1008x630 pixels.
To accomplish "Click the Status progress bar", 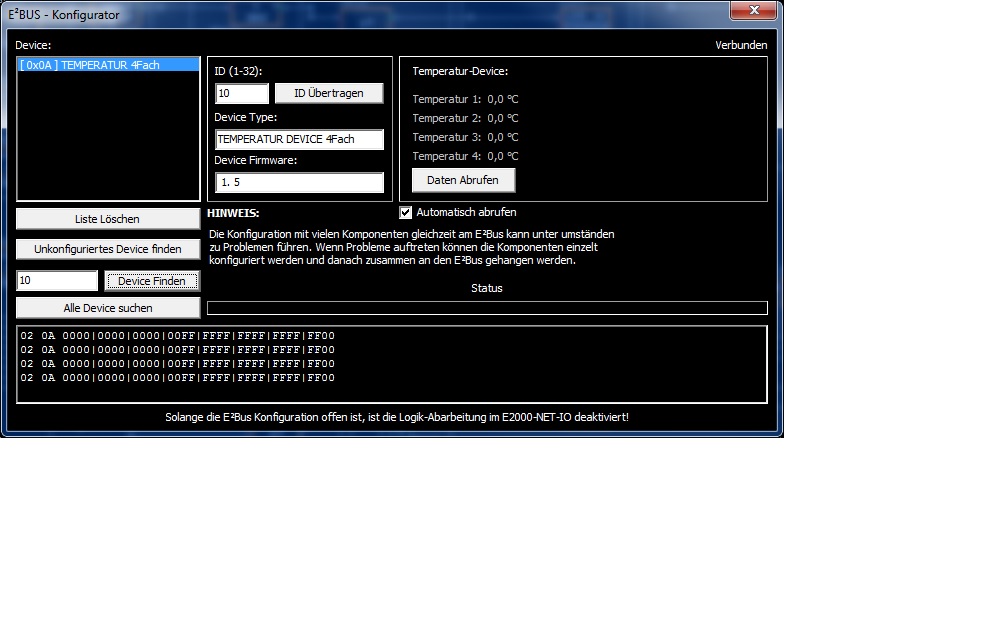I will pyautogui.click(x=486, y=308).
